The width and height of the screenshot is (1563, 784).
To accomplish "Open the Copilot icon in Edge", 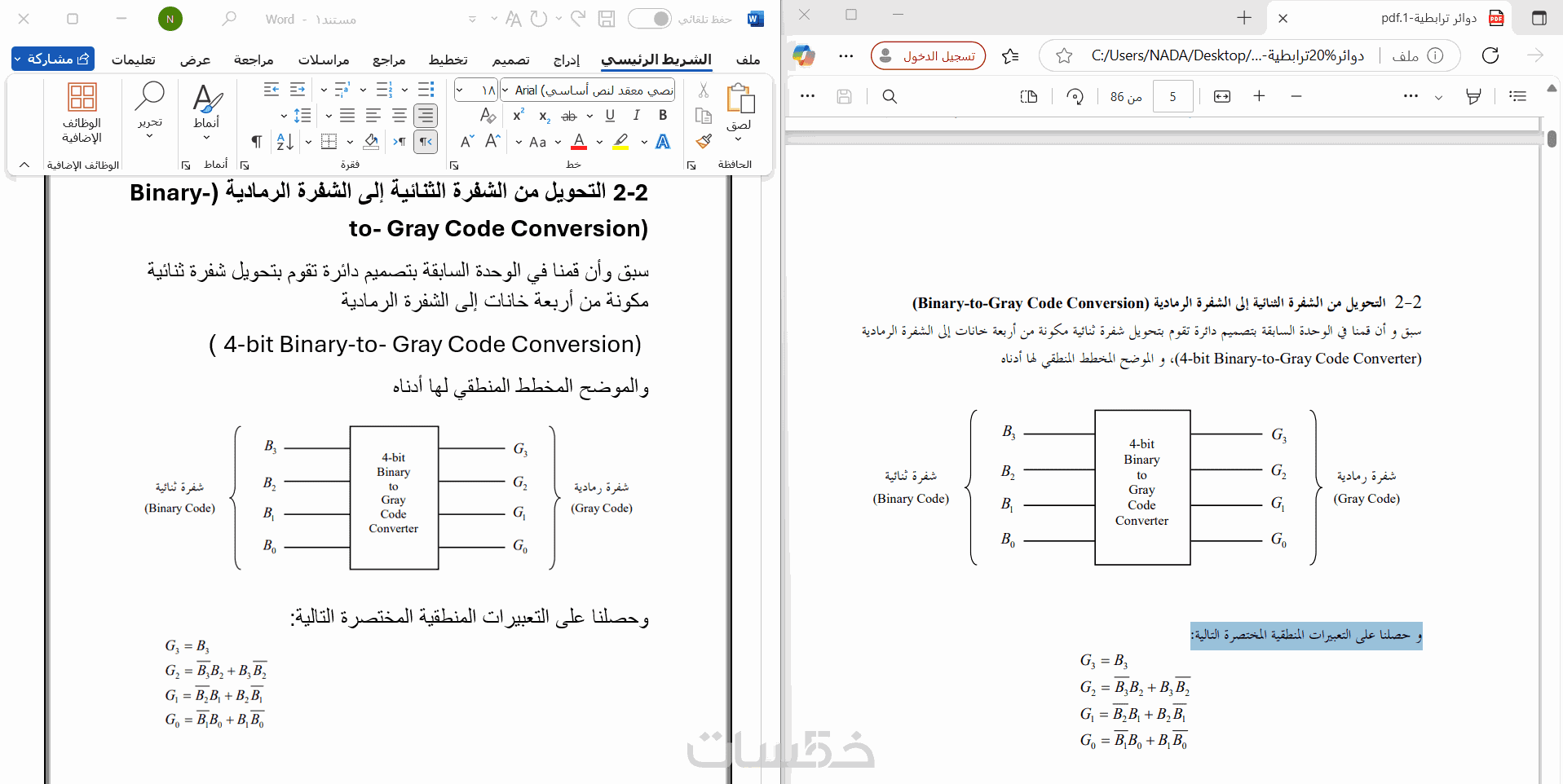I will click(x=804, y=55).
